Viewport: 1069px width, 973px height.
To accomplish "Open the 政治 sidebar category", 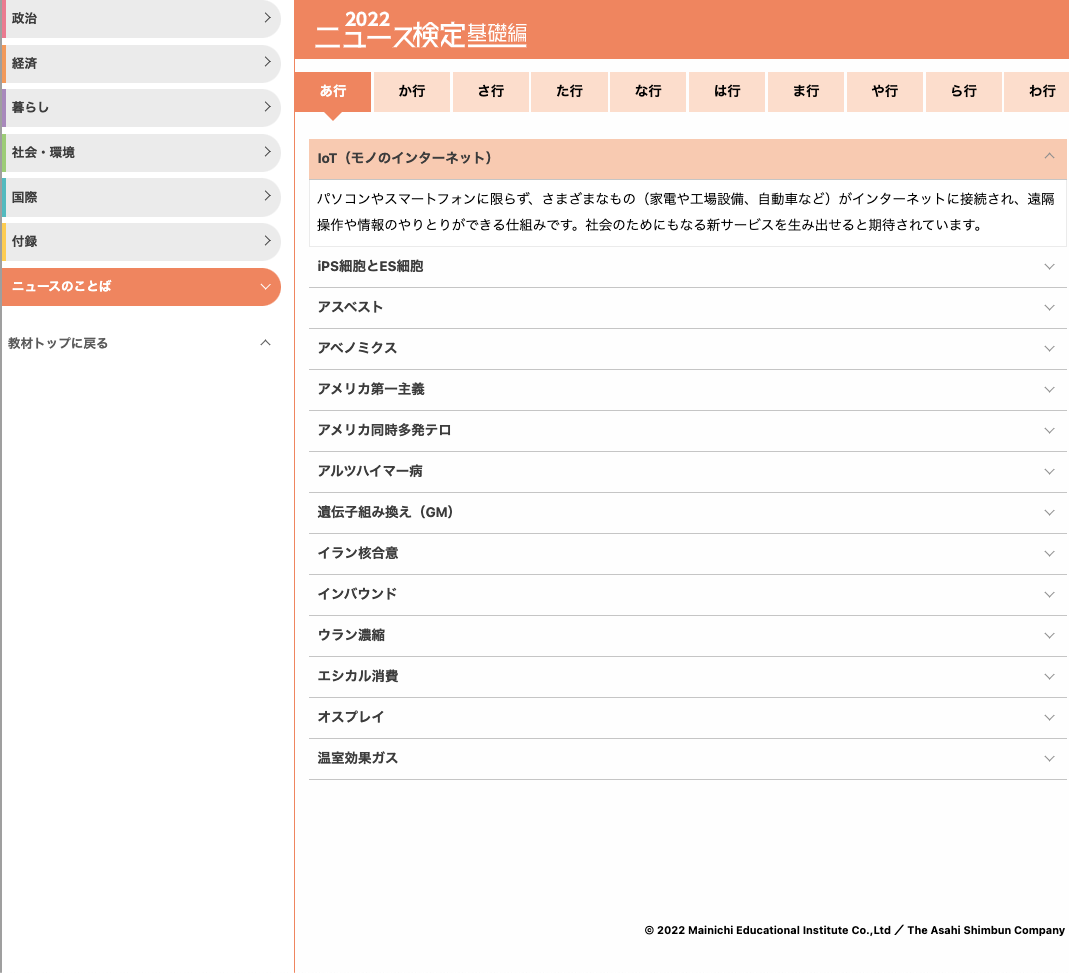I will click(x=141, y=18).
